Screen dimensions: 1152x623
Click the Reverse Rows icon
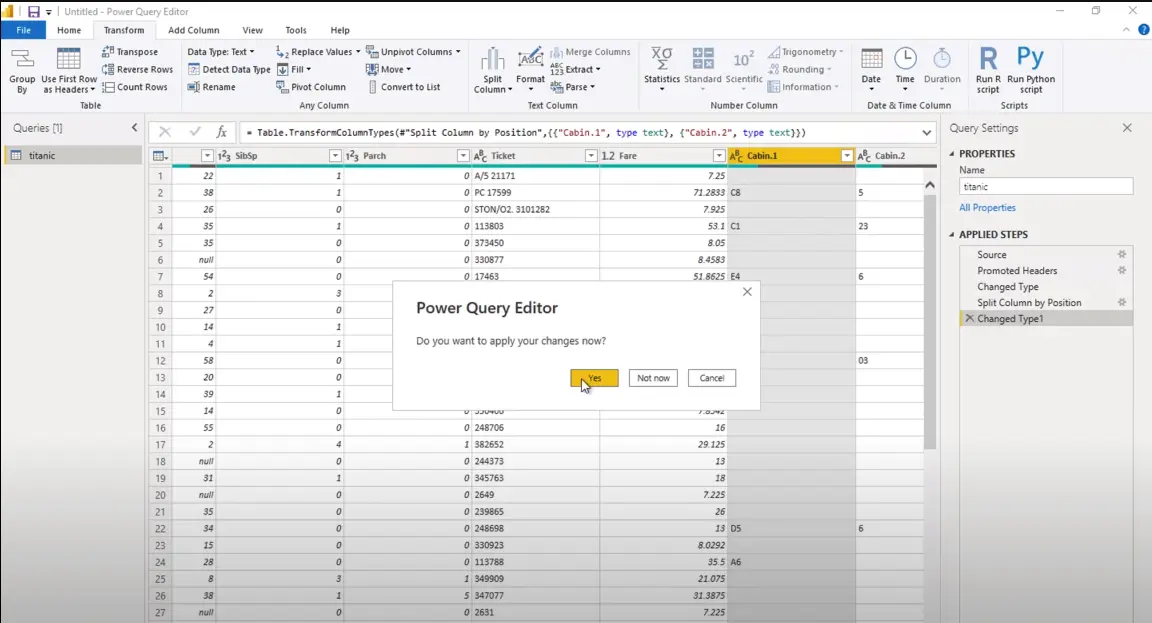pos(108,69)
